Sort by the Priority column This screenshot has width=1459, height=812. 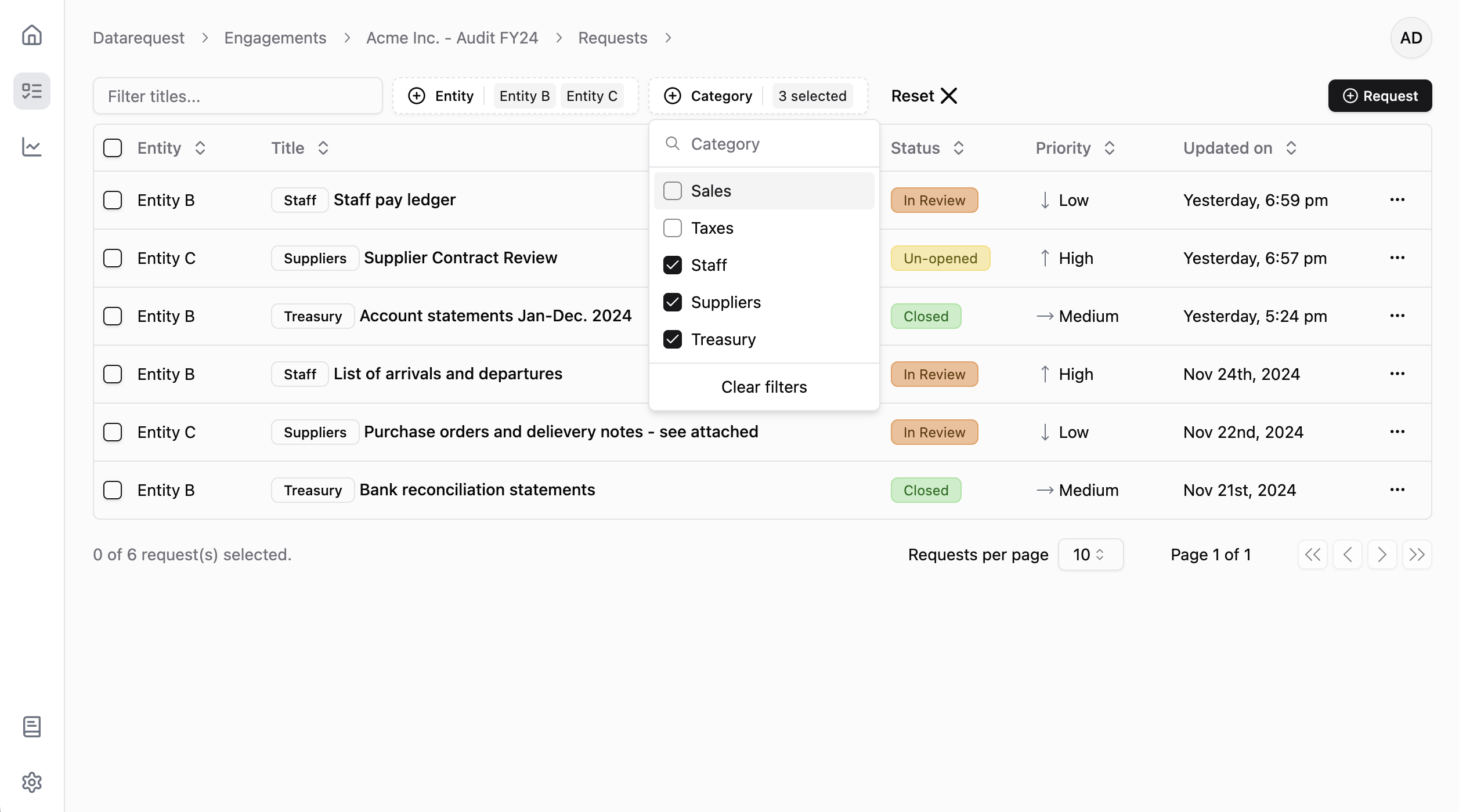(1075, 148)
